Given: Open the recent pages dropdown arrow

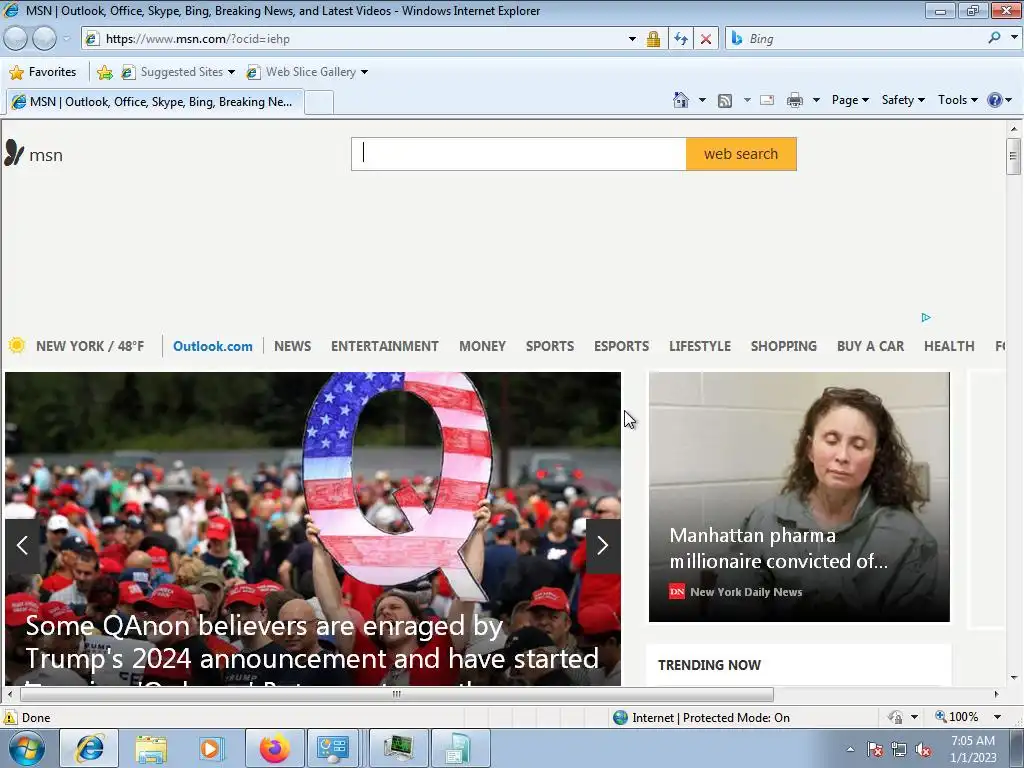Looking at the screenshot, I should (x=67, y=39).
